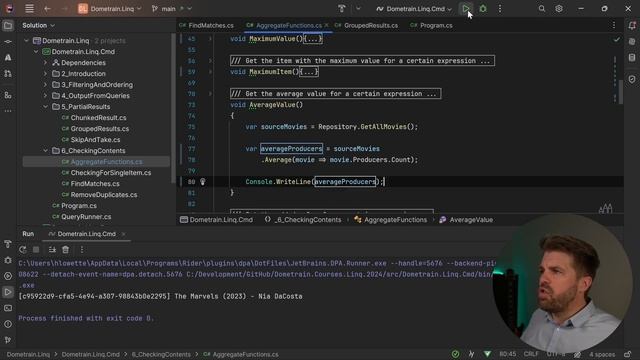Close the AggregateFunctions.cs tab
The image size is (640, 360).
327,25
